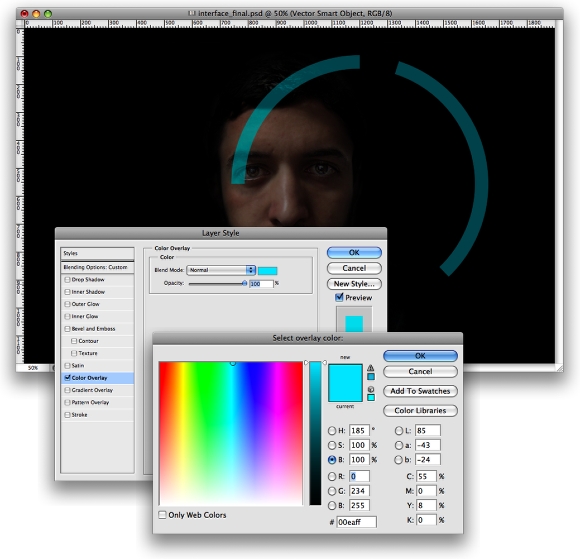Image resolution: width=580 pixels, height=559 pixels.
Task: Open the Blend Mode dropdown
Action: pos(221,270)
